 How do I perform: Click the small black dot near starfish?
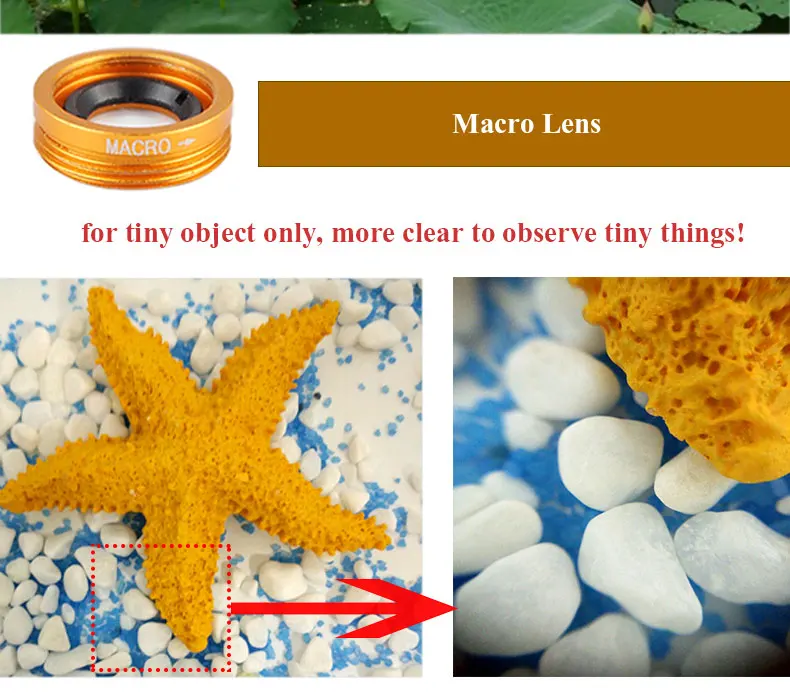[x=317, y=396]
